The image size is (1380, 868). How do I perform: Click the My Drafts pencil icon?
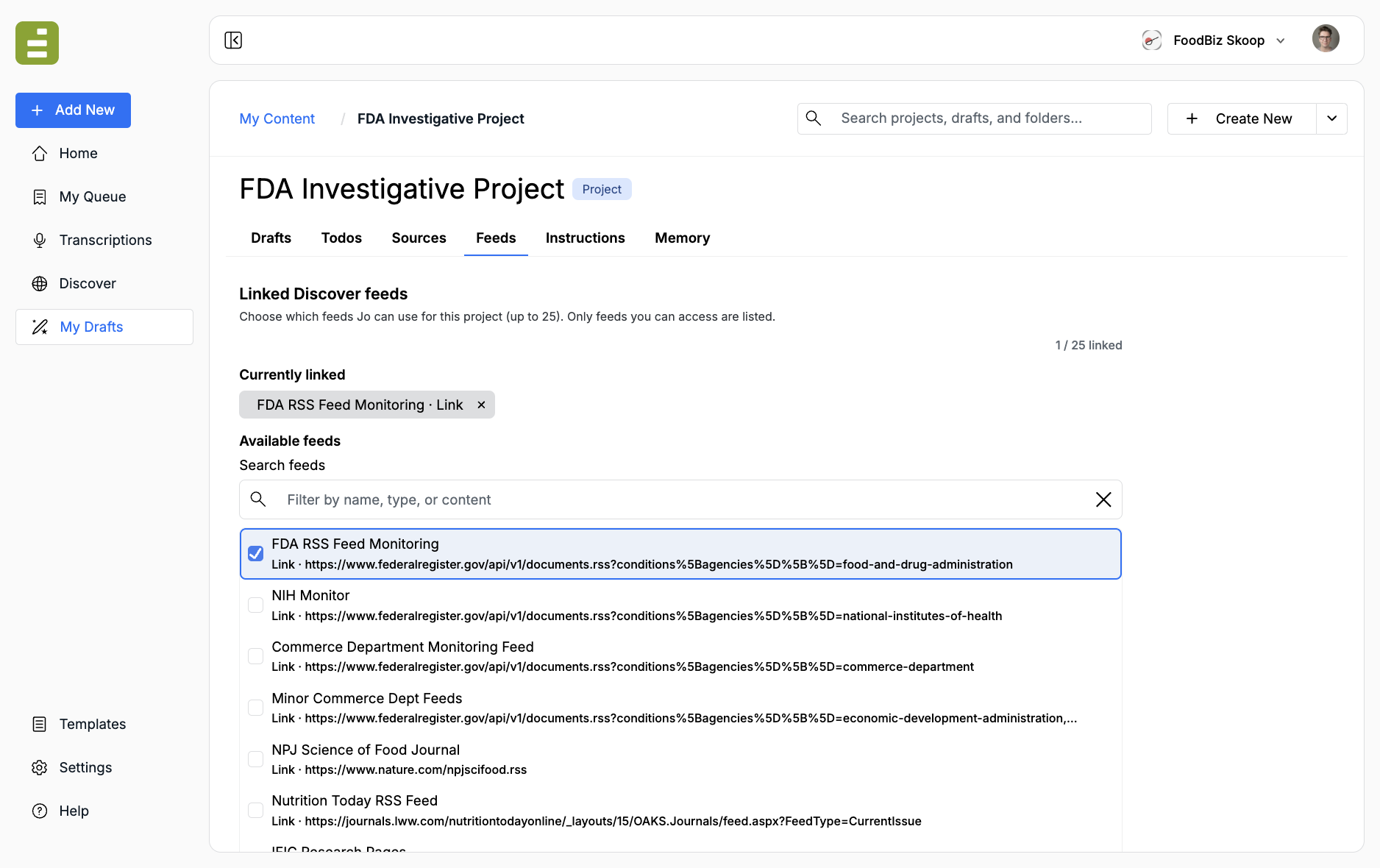click(40, 327)
